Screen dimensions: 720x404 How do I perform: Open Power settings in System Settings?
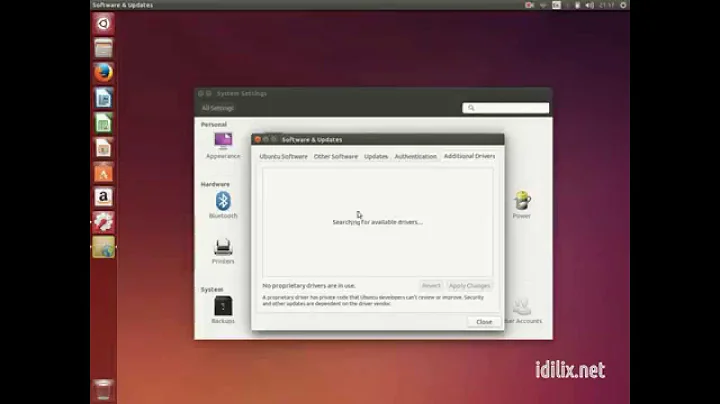click(x=522, y=205)
